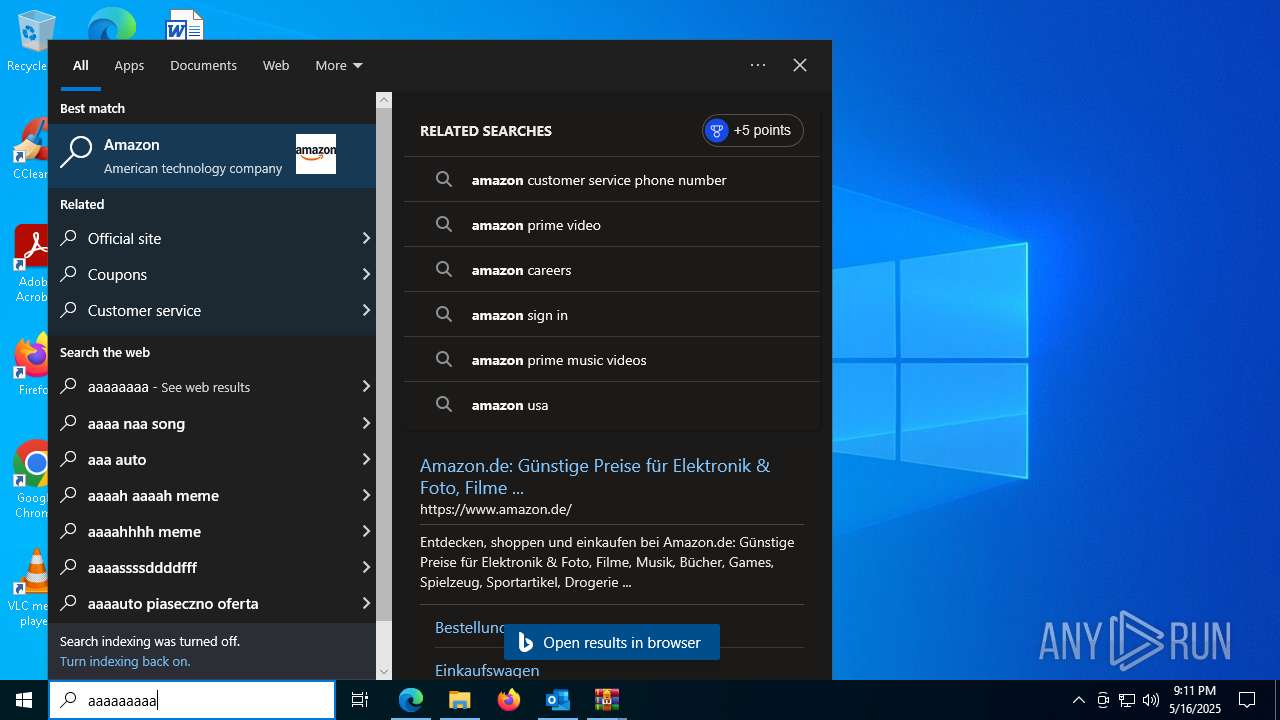Expand the aaaaaaaa See web results arrow
Screen dimensions: 1280x720
click(x=366, y=386)
